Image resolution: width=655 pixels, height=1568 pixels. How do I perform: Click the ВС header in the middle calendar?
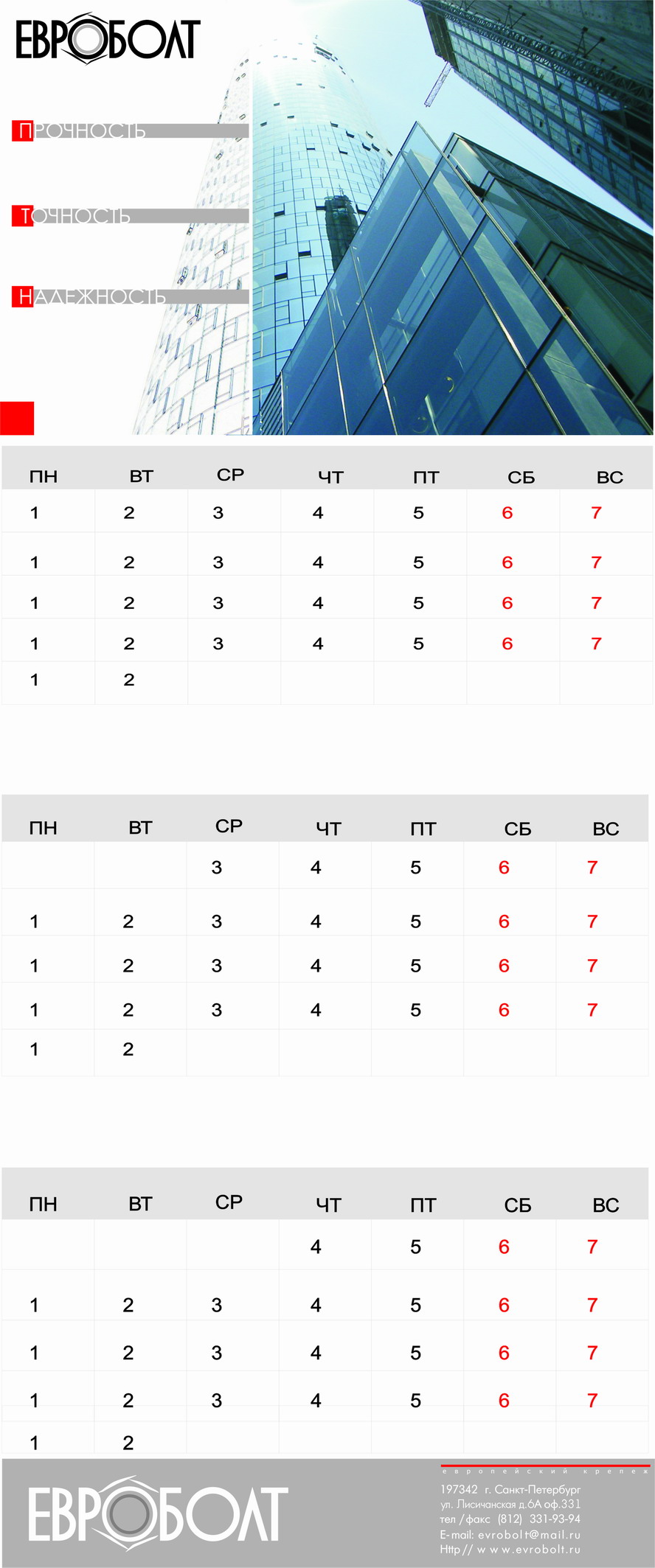(x=606, y=829)
